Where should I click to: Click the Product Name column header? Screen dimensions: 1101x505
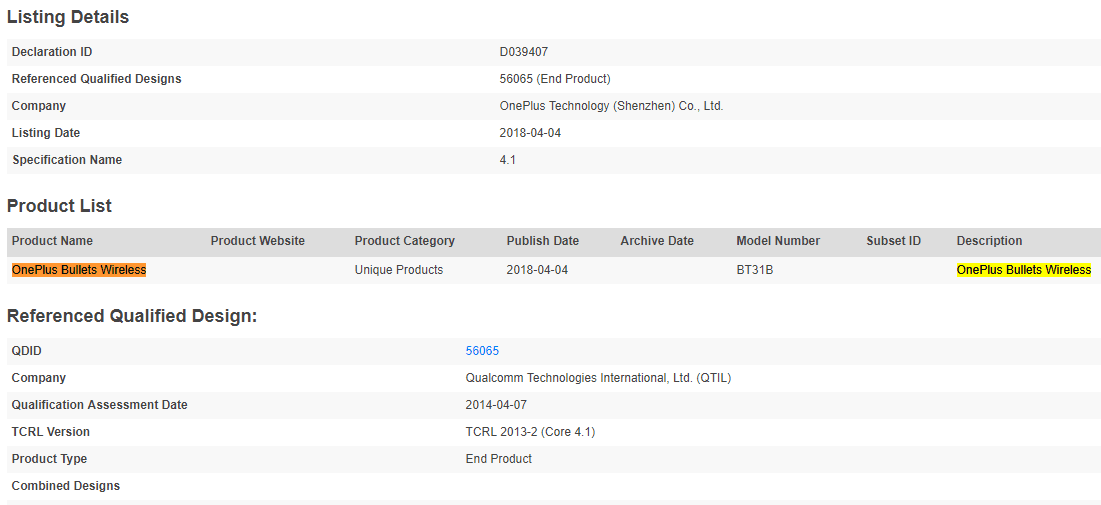(x=52, y=241)
